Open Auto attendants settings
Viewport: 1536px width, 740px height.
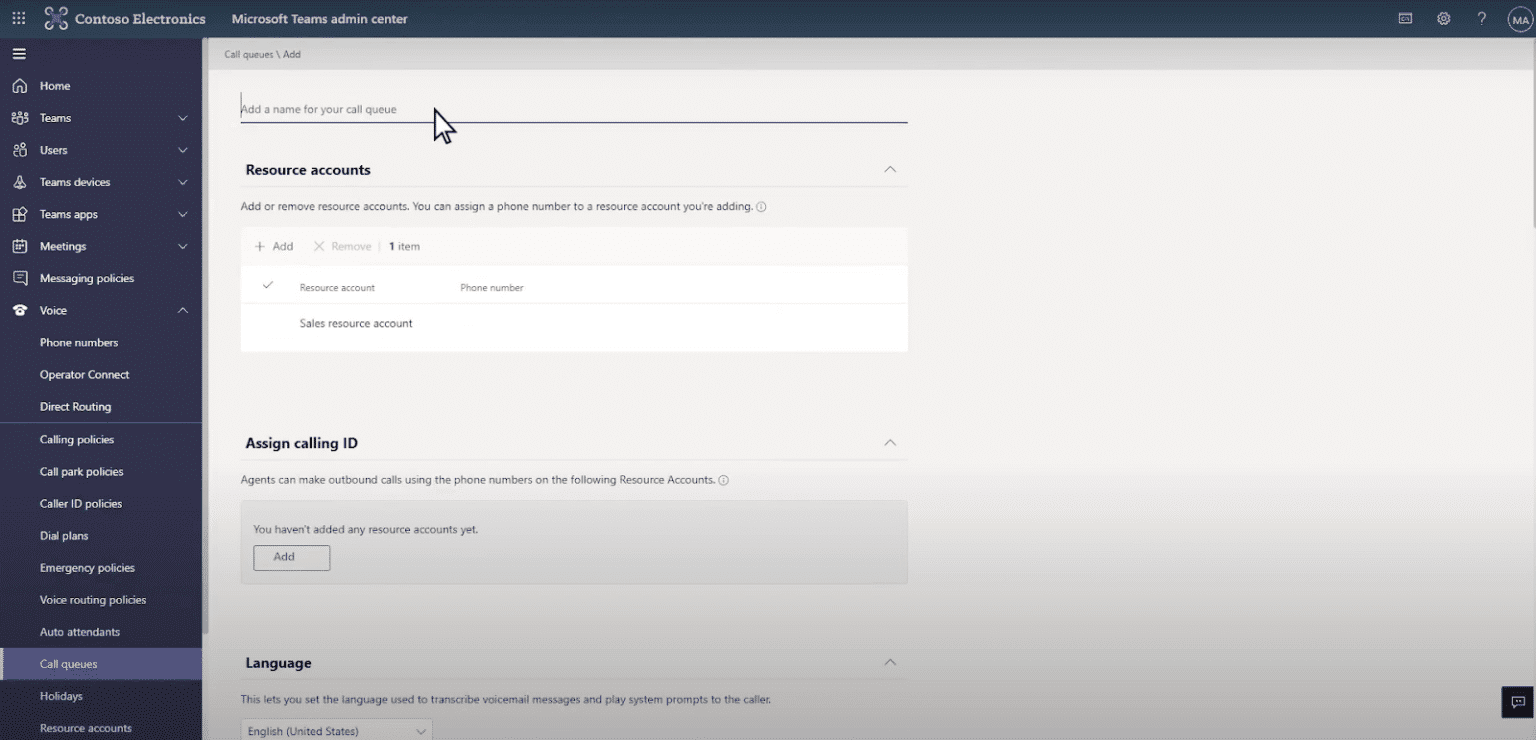pos(80,631)
